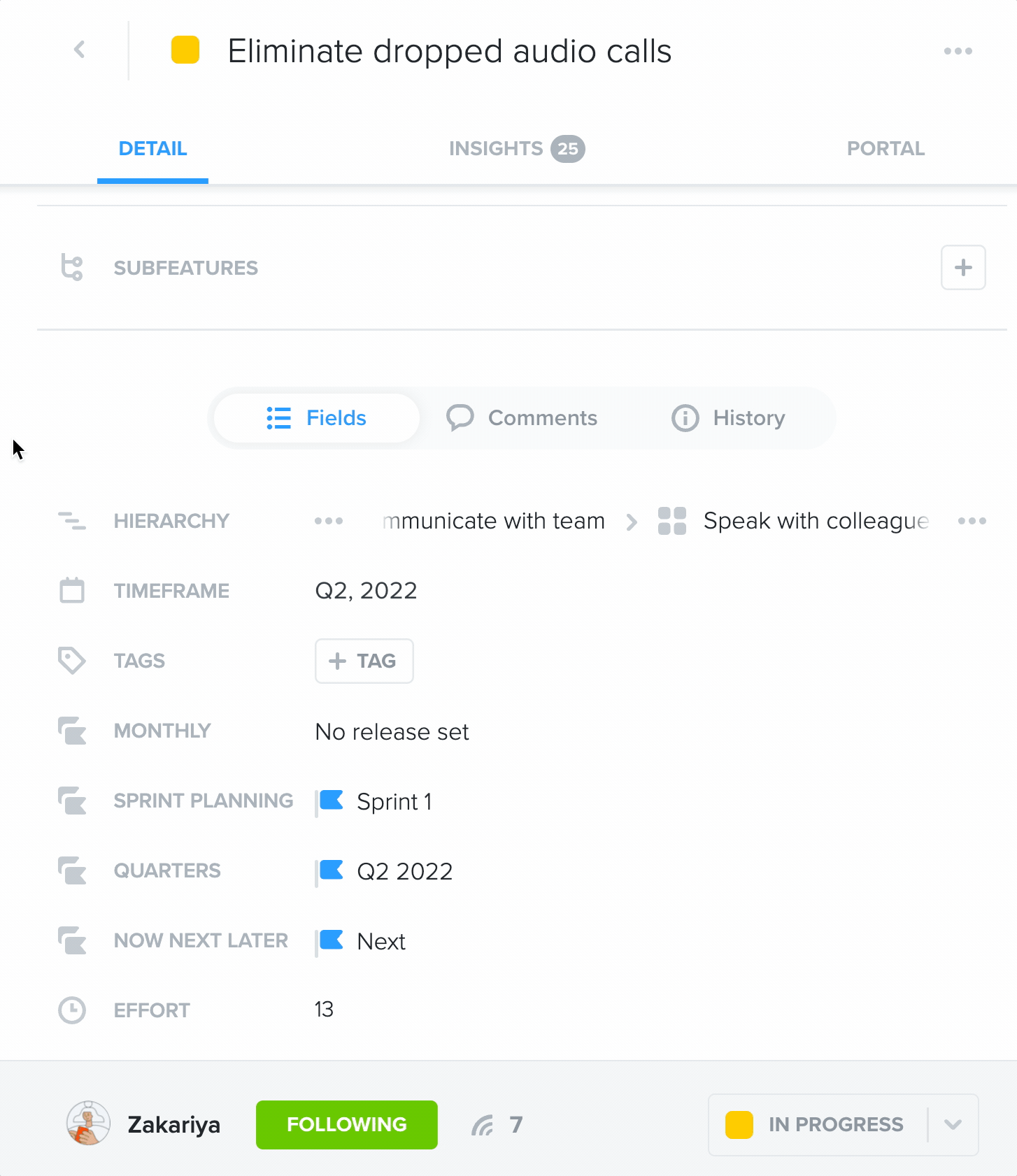Click the yellow status square beside title
The width and height of the screenshot is (1017, 1176).
pyautogui.click(x=185, y=50)
